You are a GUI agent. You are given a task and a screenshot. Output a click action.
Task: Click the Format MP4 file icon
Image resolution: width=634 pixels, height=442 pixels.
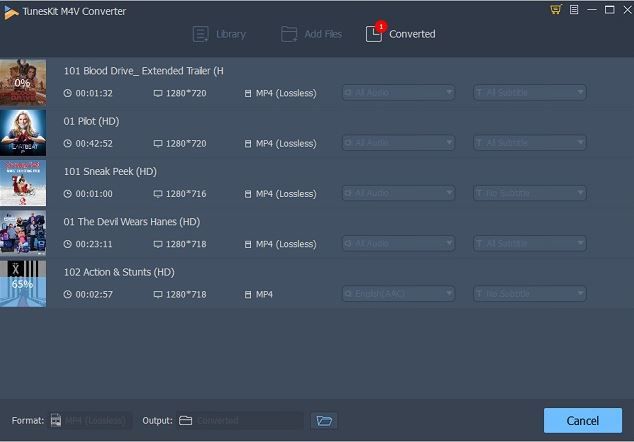(x=56, y=421)
